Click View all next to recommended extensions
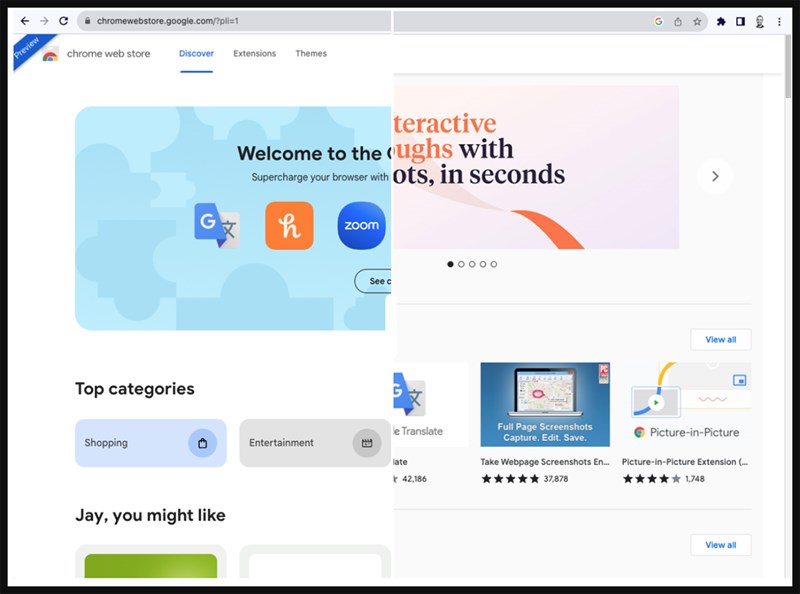The image size is (800, 594). [x=720, y=339]
